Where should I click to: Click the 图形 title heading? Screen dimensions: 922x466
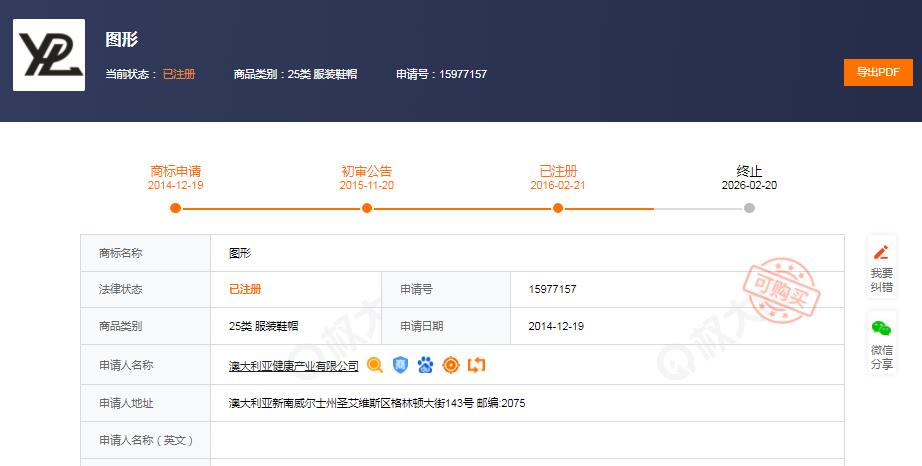122,39
